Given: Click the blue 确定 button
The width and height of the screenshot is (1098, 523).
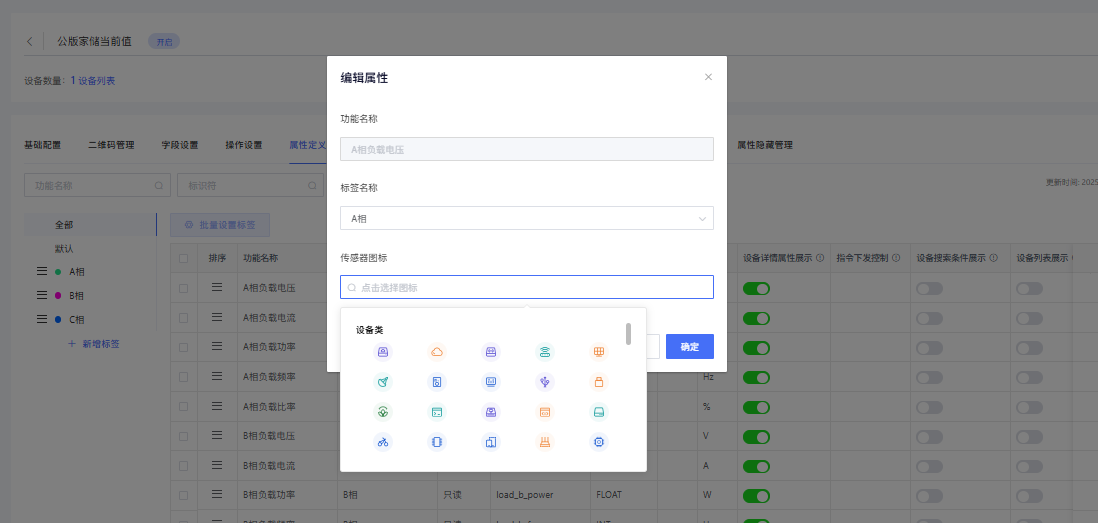Looking at the screenshot, I should pyautogui.click(x=689, y=346).
